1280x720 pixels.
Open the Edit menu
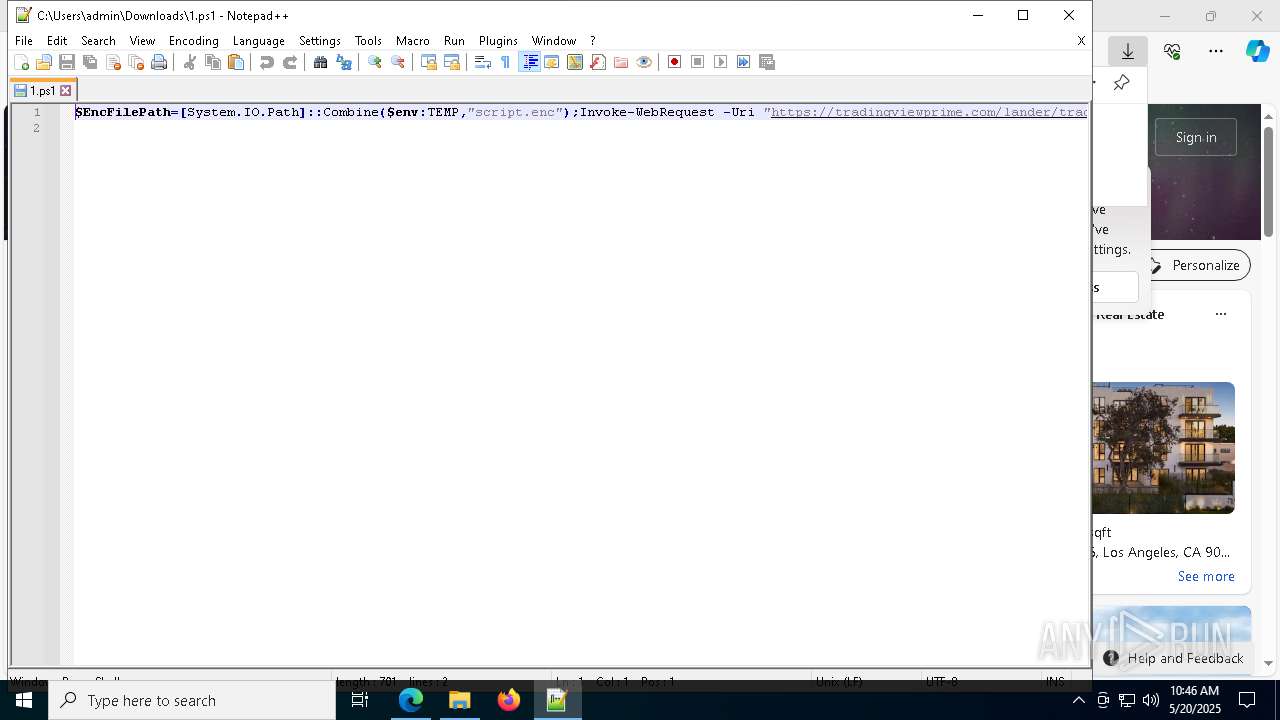point(57,41)
